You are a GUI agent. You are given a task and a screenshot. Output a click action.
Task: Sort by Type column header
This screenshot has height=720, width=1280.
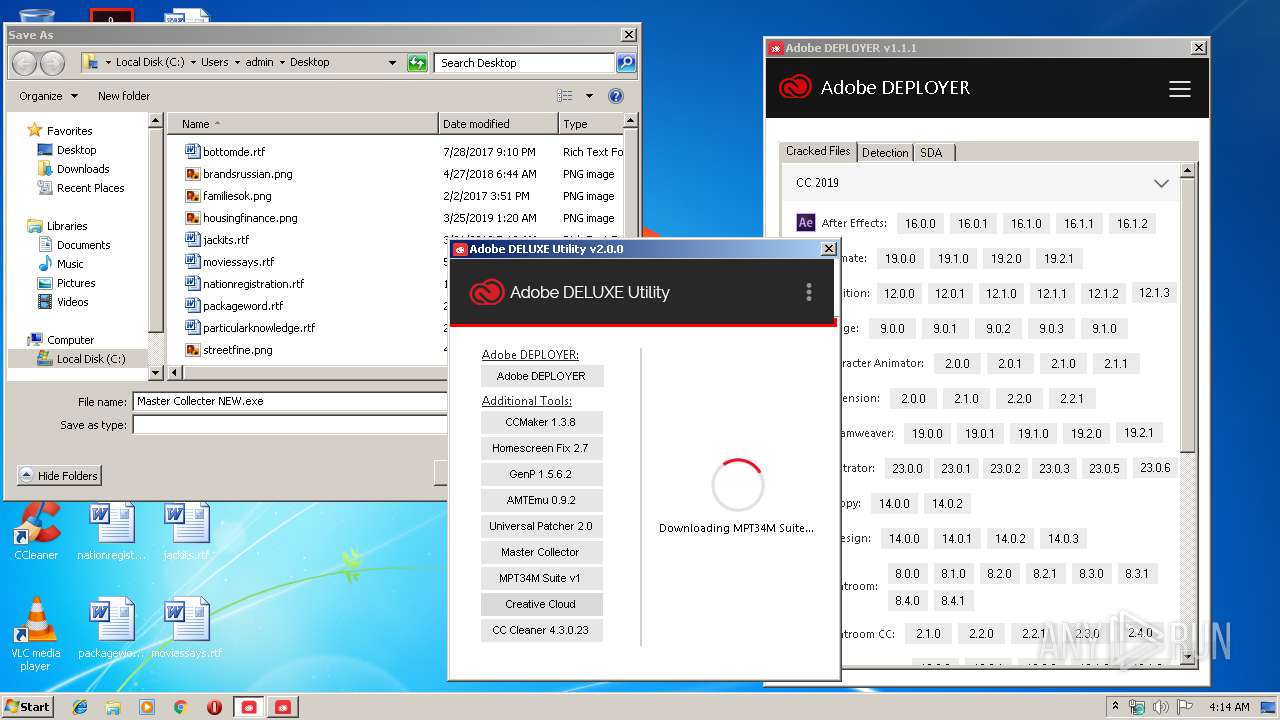(x=591, y=124)
